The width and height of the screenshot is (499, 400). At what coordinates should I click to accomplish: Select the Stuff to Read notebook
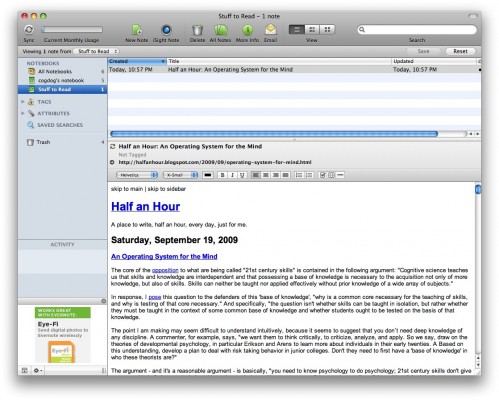pos(62,89)
